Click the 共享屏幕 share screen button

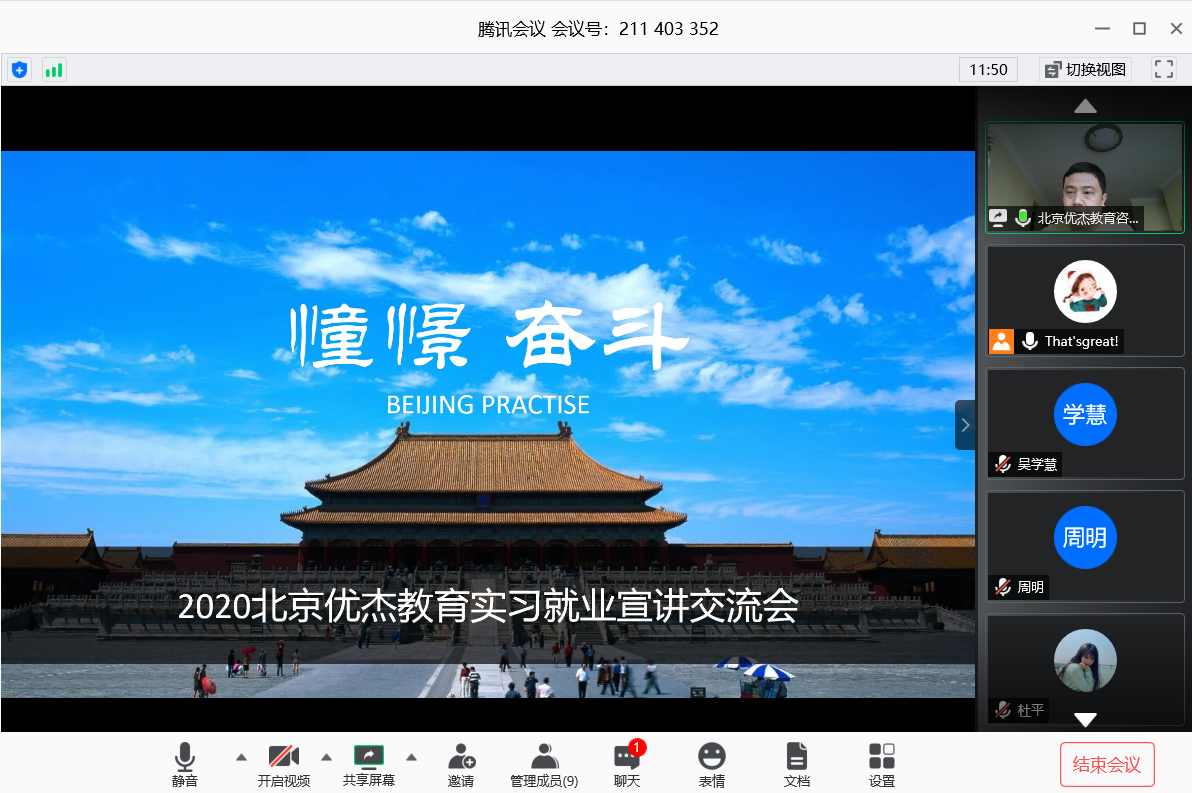369,765
